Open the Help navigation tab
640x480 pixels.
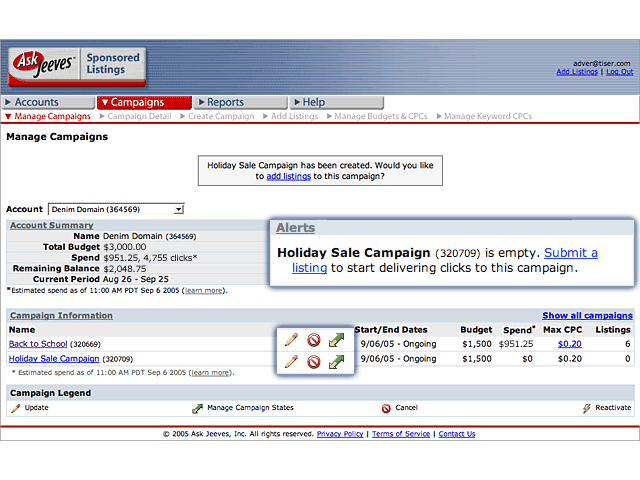click(337, 102)
